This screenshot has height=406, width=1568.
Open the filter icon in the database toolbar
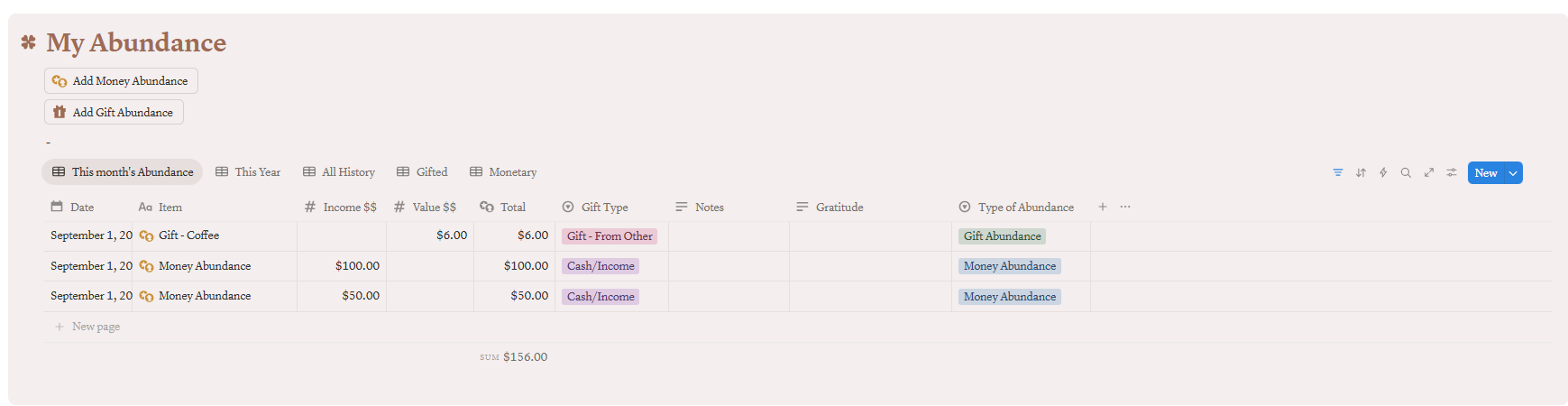click(x=1338, y=172)
